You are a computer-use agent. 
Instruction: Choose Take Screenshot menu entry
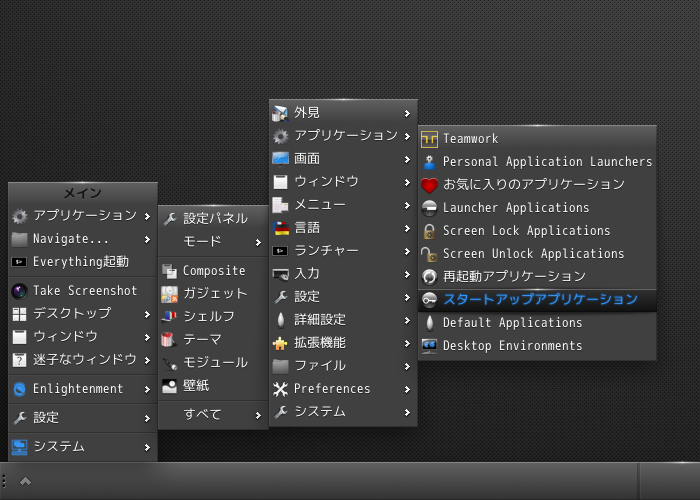[x=83, y=291]
